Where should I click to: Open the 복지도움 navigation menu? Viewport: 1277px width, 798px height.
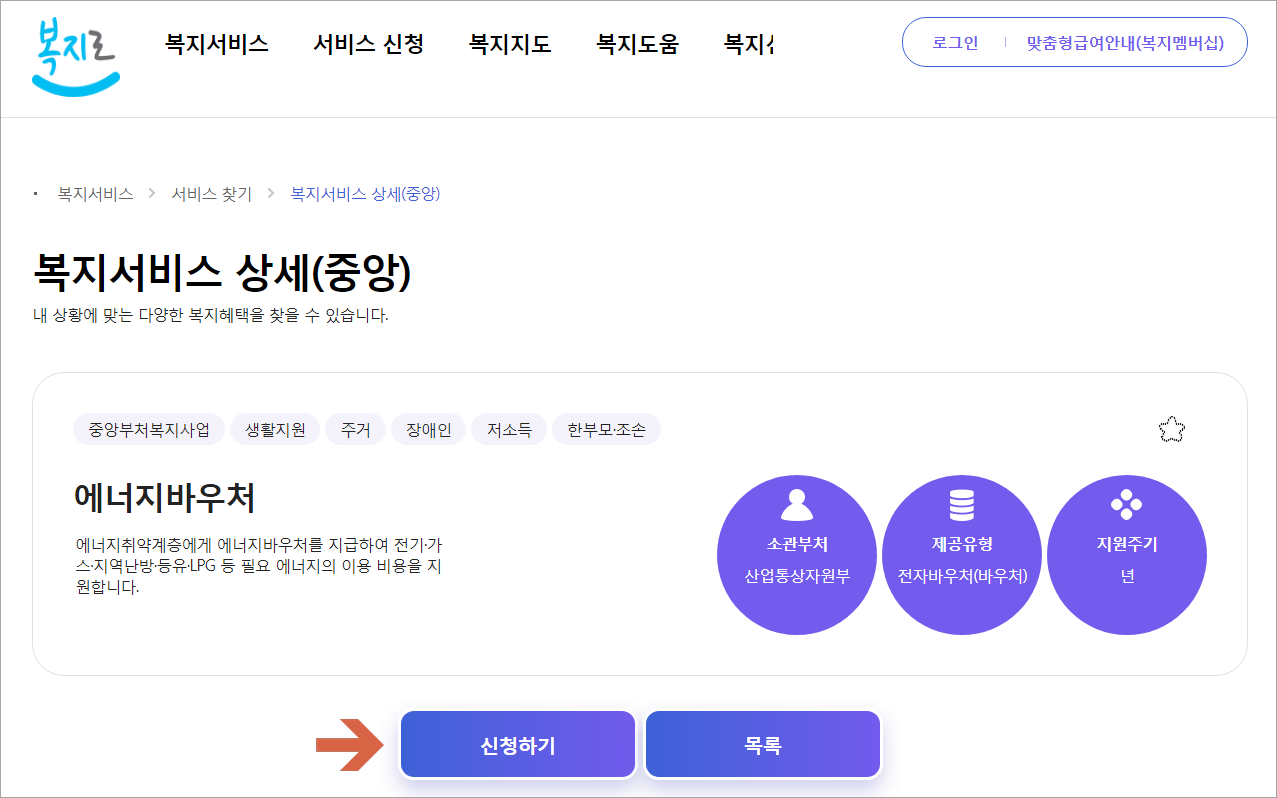[637, 44]
